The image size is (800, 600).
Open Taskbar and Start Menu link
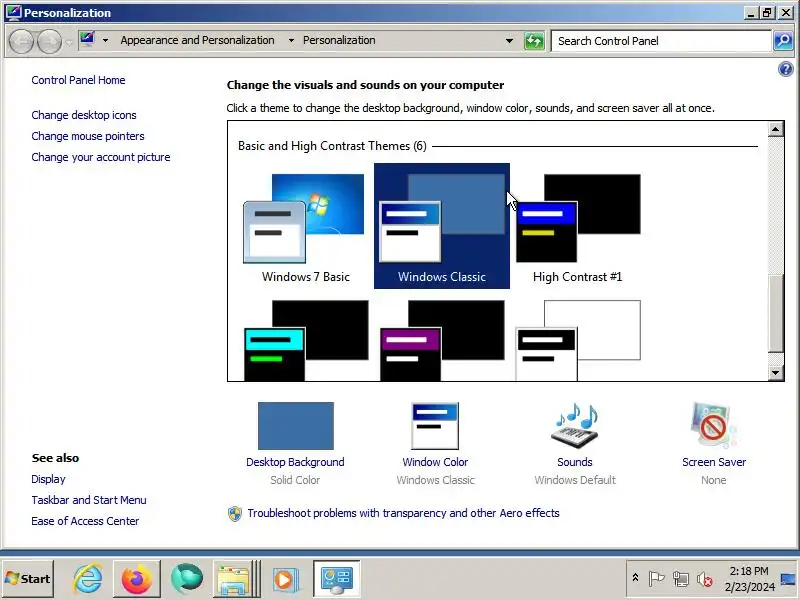pyautogui.click(x=89, y=500)
